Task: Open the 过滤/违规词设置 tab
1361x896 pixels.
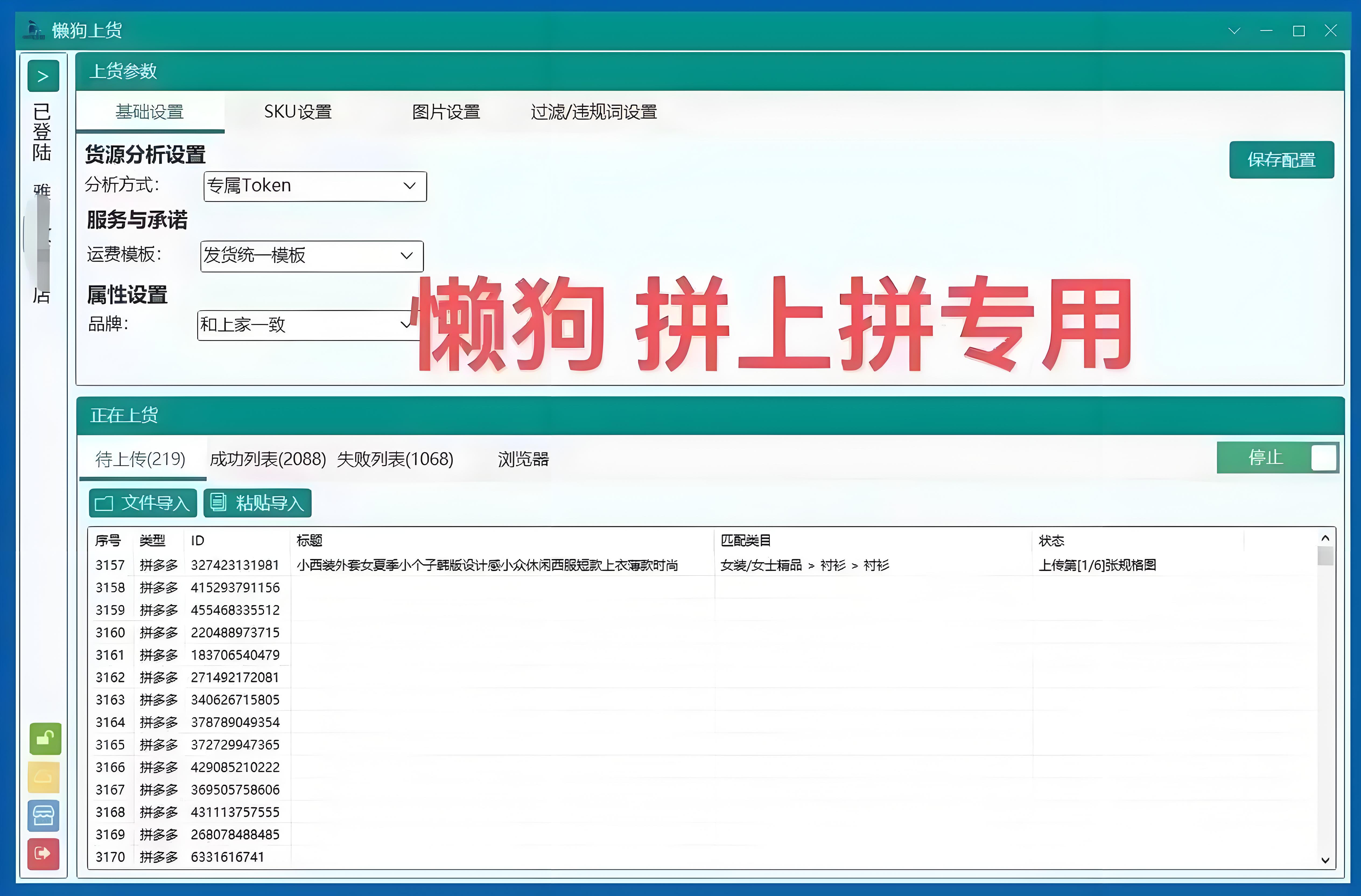Action: pos(594,112)
